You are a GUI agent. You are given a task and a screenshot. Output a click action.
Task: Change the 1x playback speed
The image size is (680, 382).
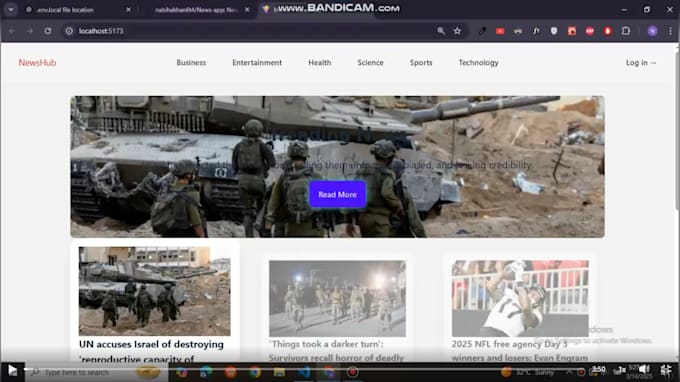[x=621, y=370]
